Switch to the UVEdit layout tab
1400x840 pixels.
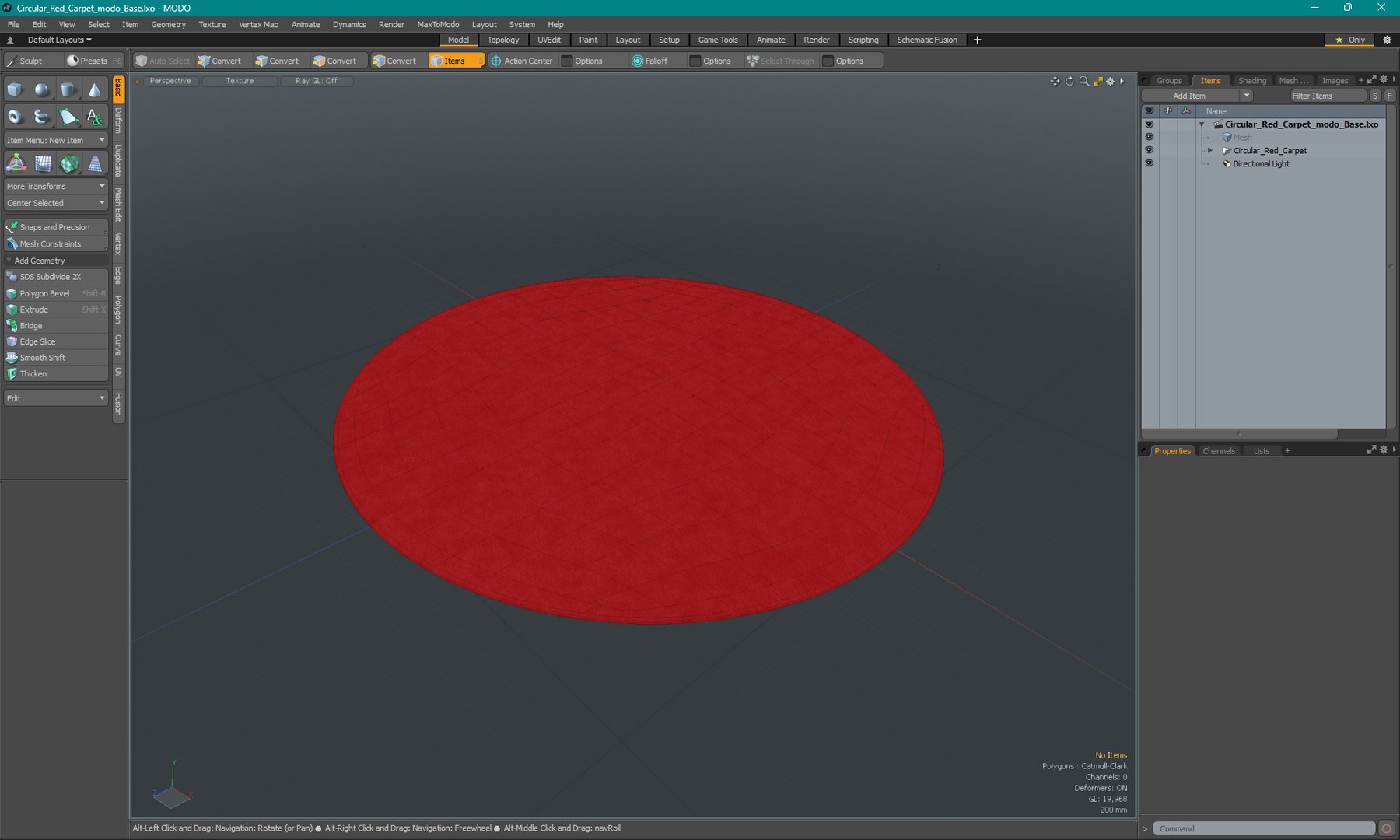point(549,40)
